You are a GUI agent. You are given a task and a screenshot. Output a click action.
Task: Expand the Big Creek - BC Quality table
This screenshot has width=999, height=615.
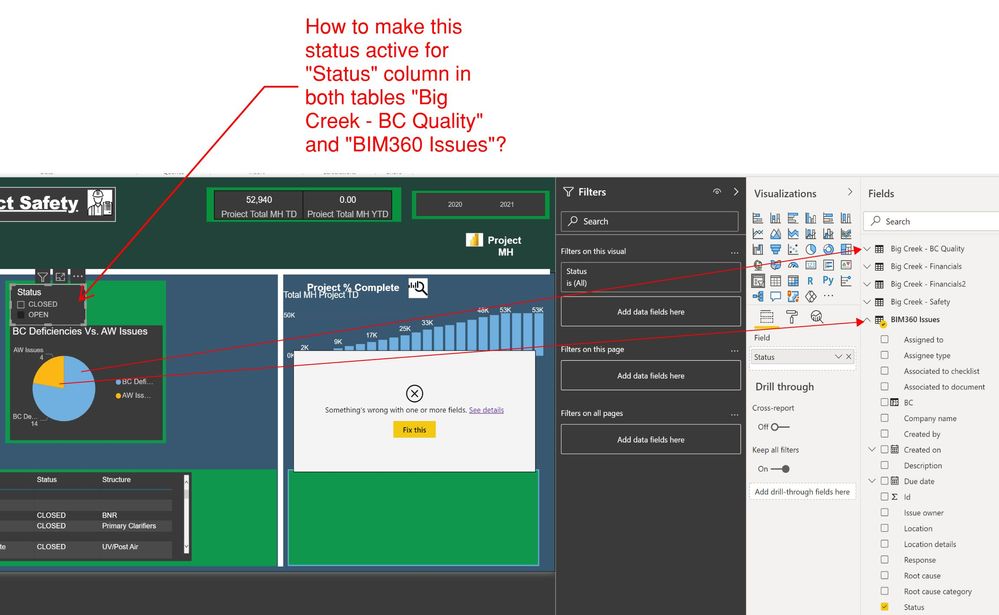[867, 249]
